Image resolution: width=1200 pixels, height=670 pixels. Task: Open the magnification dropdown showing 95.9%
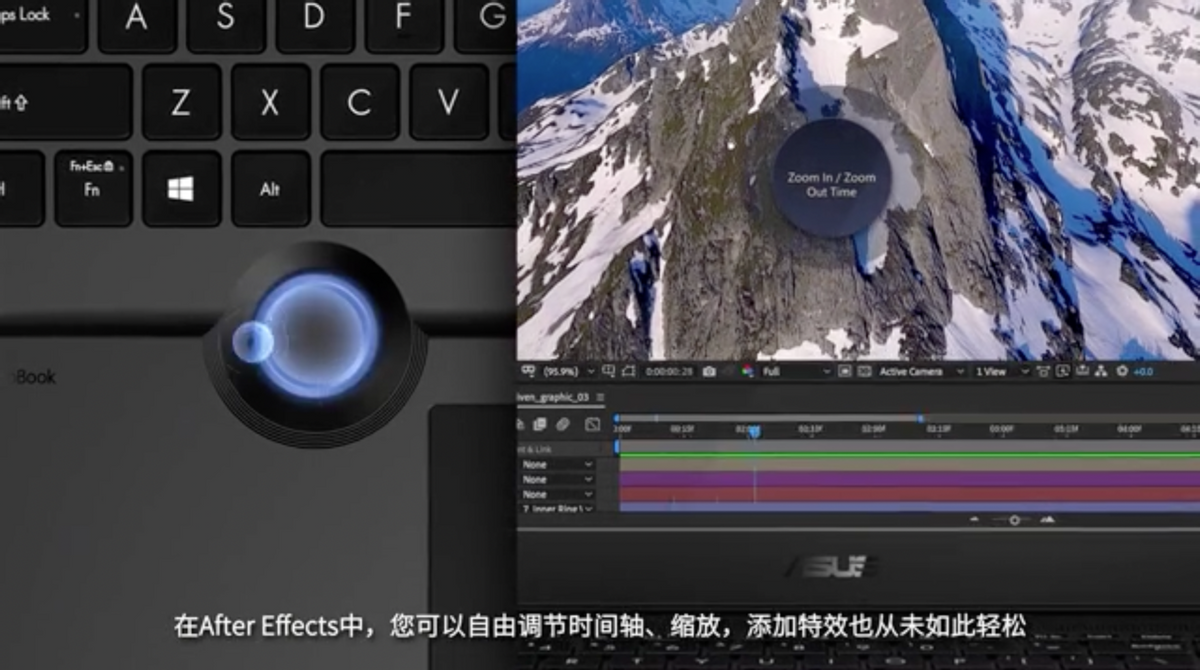click(x=568, y=371)
